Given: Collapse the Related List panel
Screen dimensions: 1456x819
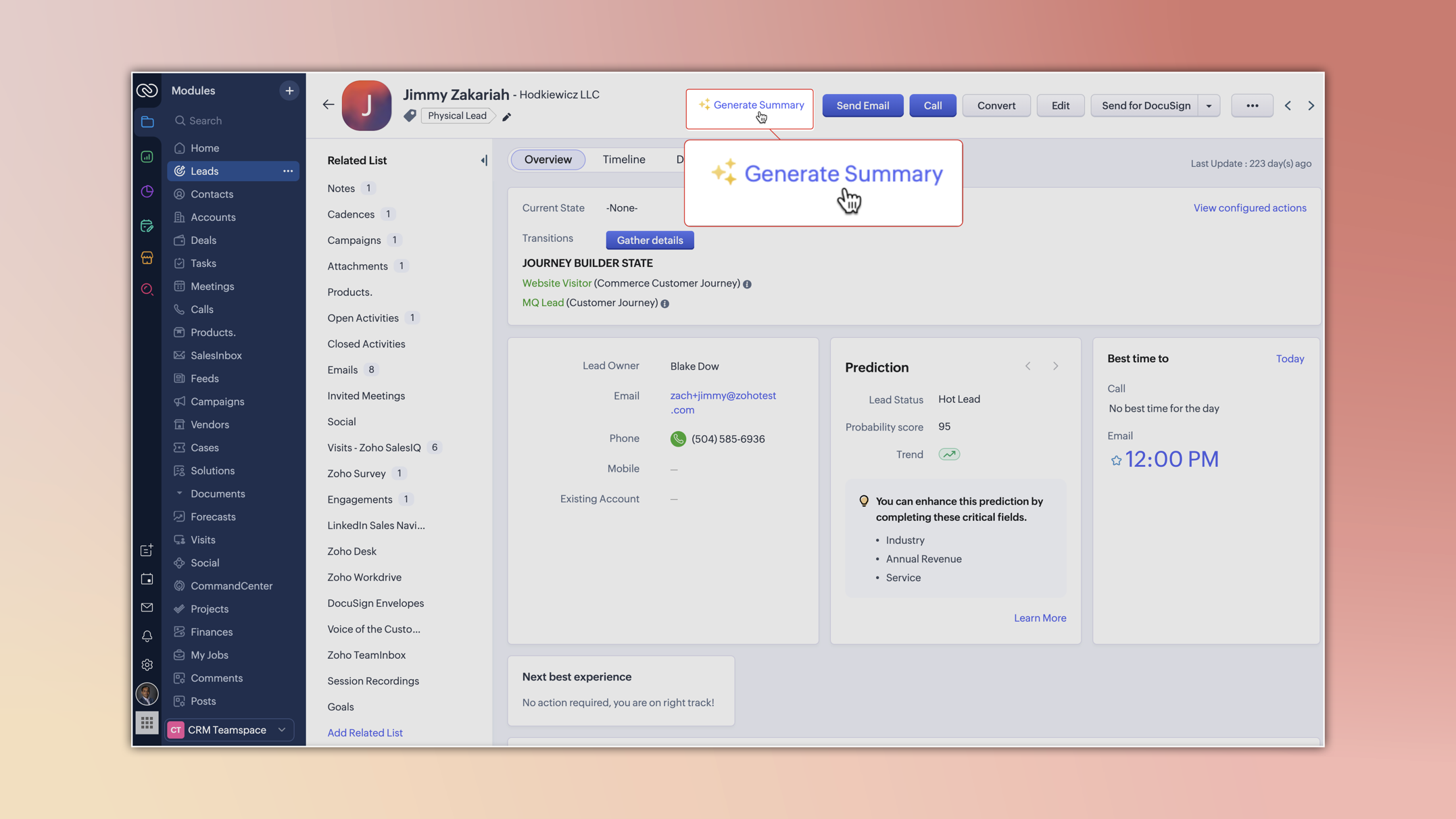Looking at the screenshot, I should click(x=484, y=160).
